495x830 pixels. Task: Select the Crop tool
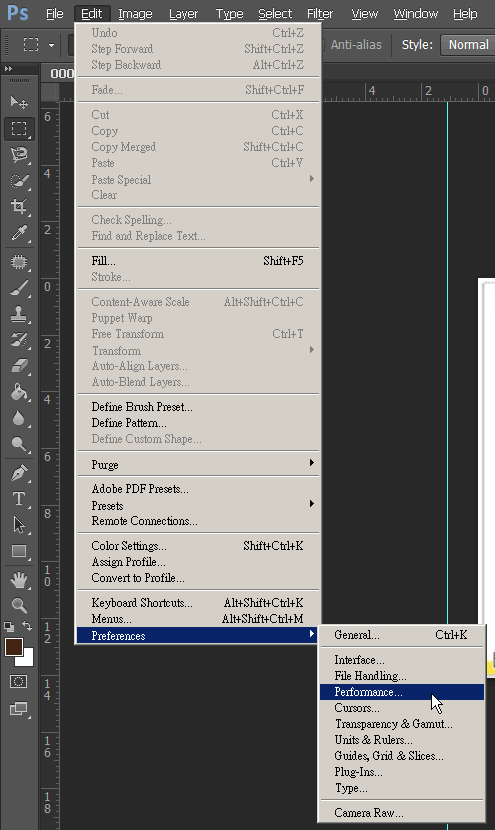click(x=19, y=206)
